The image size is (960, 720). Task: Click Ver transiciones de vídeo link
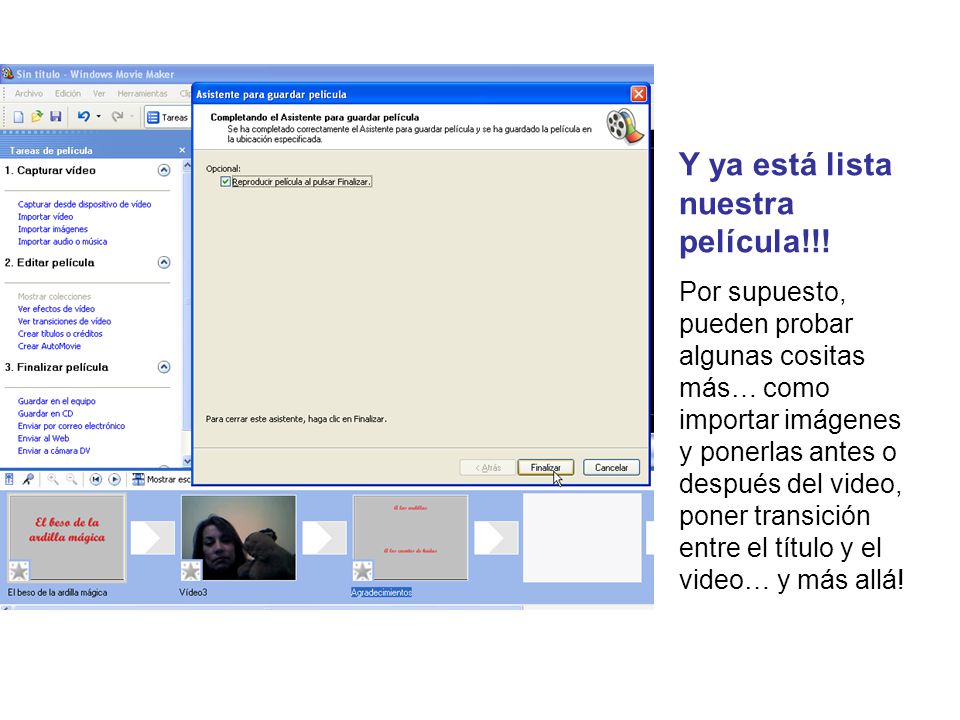tap(64, 321)
